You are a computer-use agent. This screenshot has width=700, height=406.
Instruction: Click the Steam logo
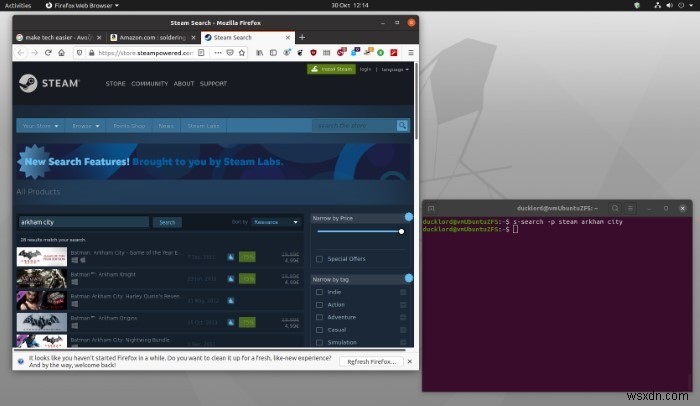[x=49, y=84]
